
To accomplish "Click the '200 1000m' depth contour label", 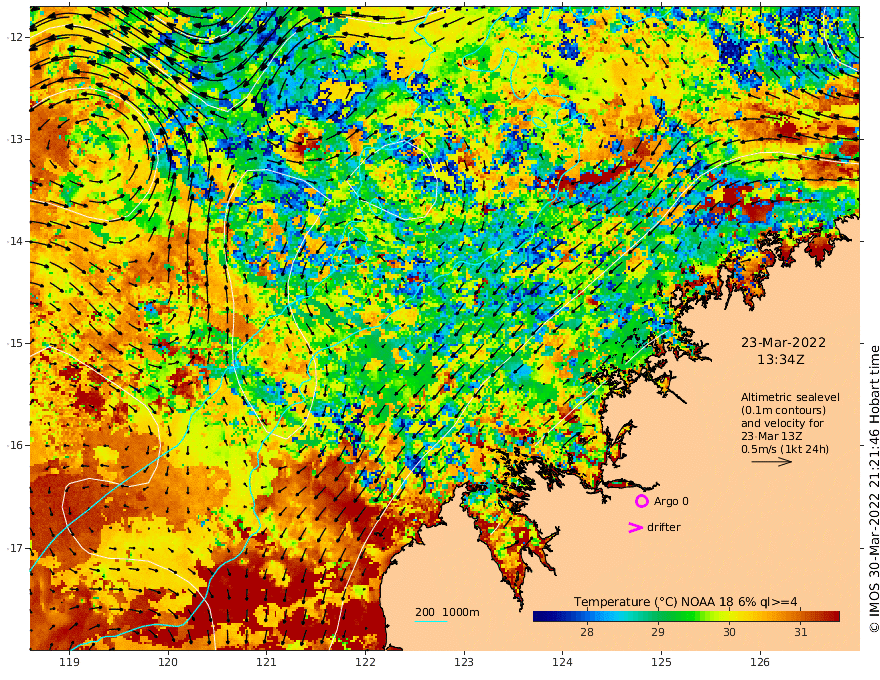I will (x=447, y=612).
